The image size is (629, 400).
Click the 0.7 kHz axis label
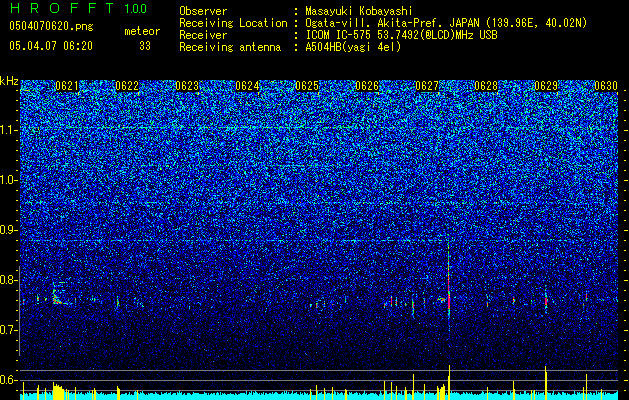coord(9,330)
